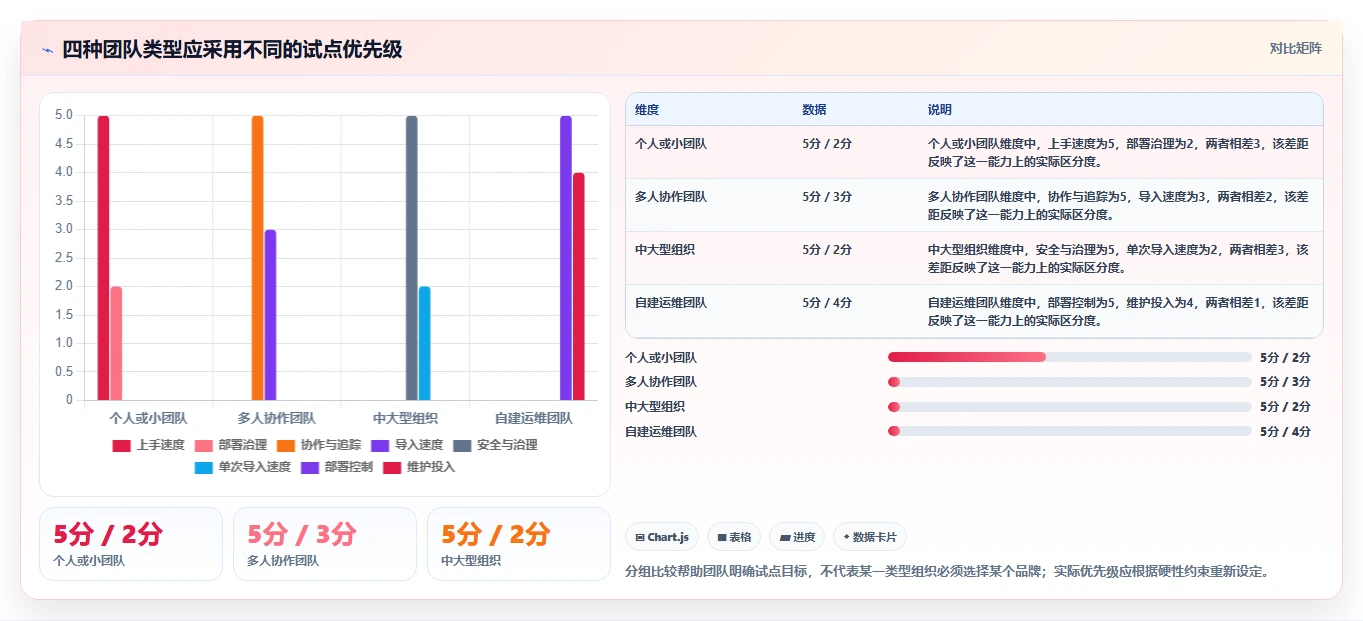Click the orange bar for 多人协作团队
The width and height of the screenshot is (1363, 621).
click(x=257, y=258)
